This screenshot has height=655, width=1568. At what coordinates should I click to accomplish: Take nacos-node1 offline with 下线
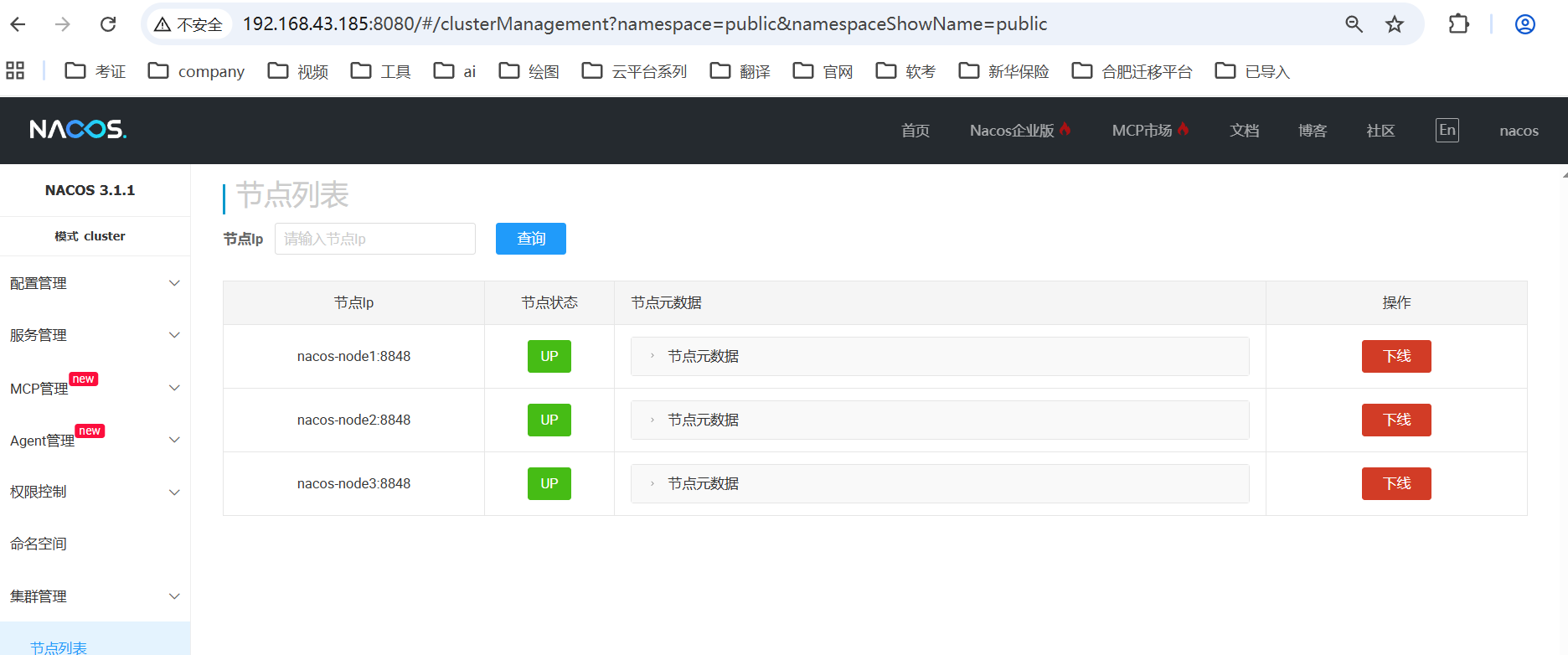tap(1396, 356)
